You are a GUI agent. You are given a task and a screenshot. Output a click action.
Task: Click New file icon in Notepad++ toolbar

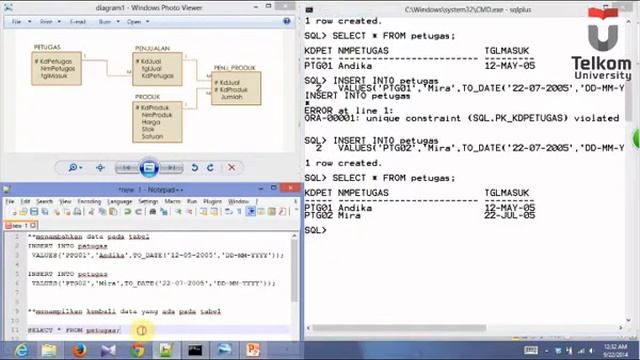coord(13,211)
